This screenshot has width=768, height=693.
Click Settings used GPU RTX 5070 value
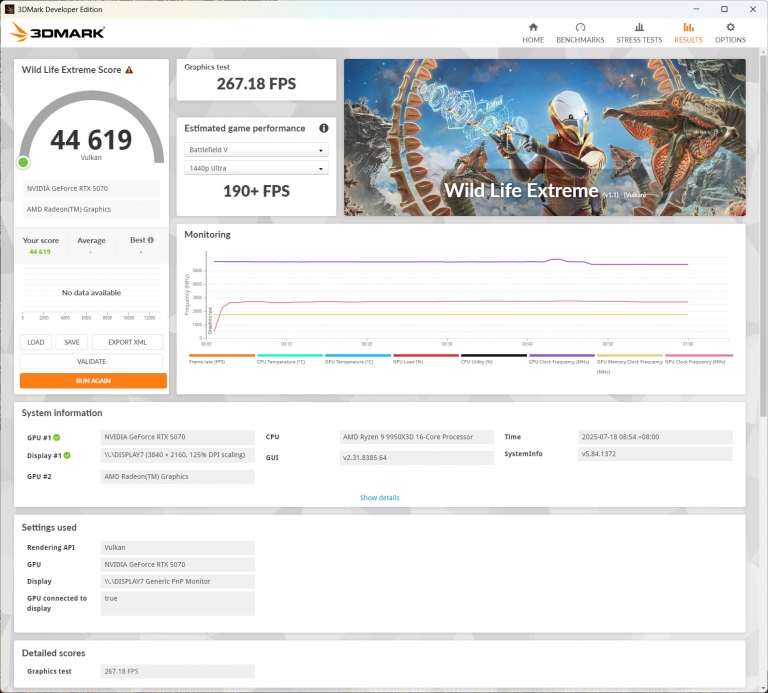point(178,565)
